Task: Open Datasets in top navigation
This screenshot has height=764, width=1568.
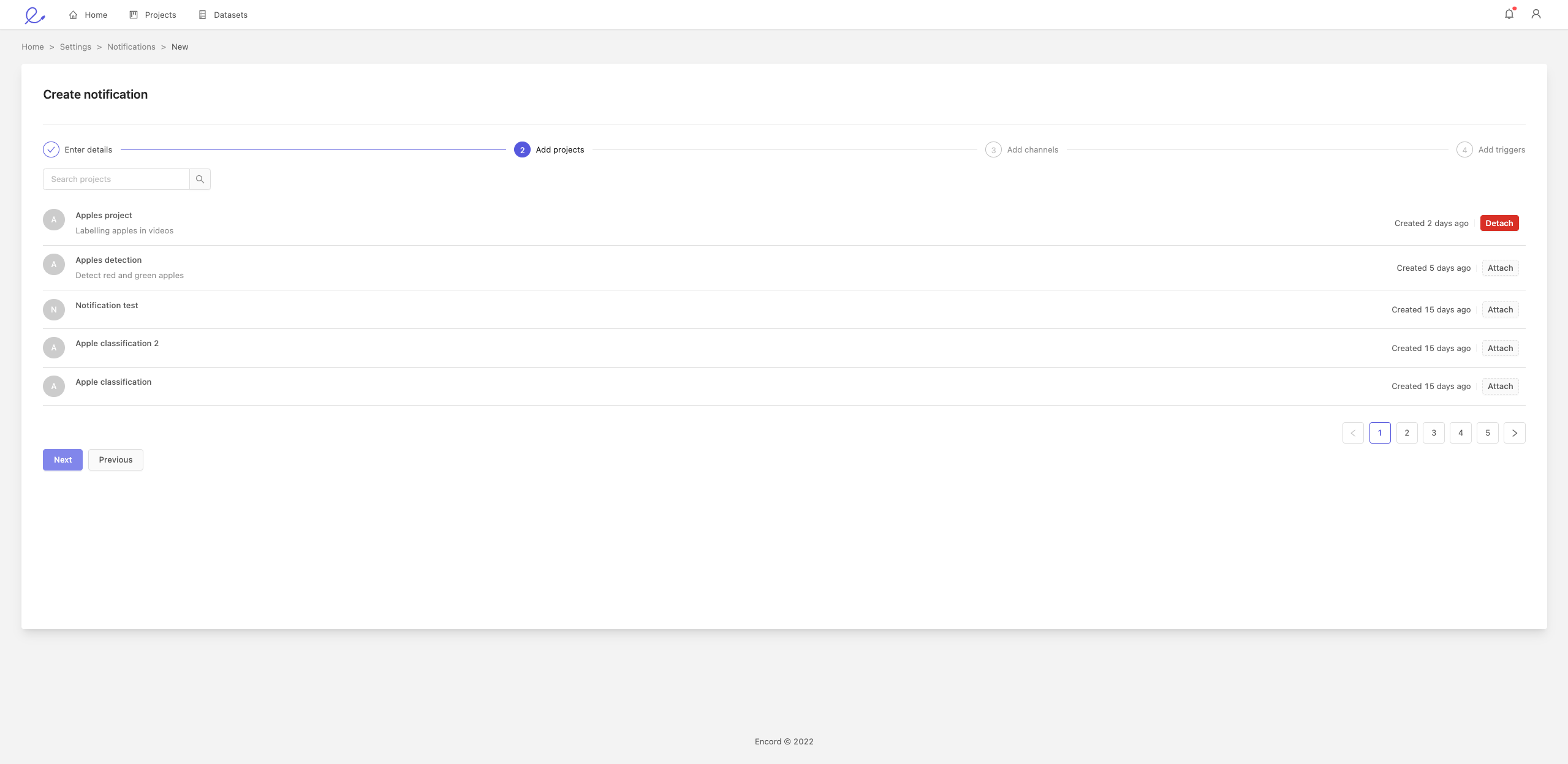Action: coord(223,15)
